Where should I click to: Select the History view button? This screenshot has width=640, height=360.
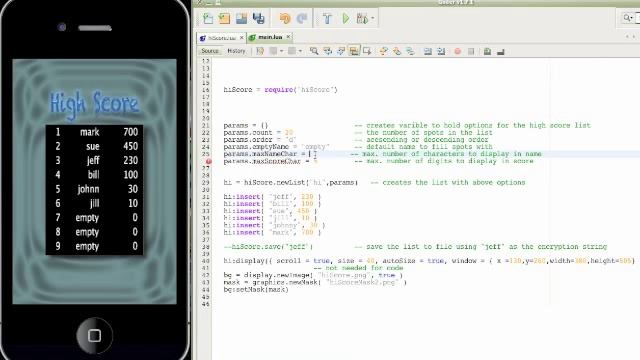pos(236,51)
